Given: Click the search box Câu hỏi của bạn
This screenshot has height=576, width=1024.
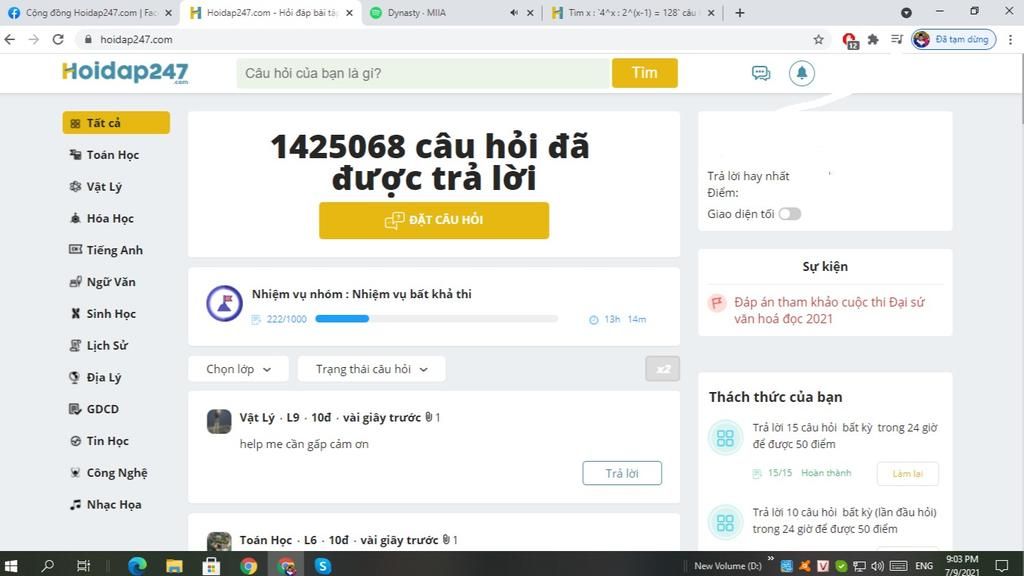Looking at the screenshot, I should pos(424,72).
